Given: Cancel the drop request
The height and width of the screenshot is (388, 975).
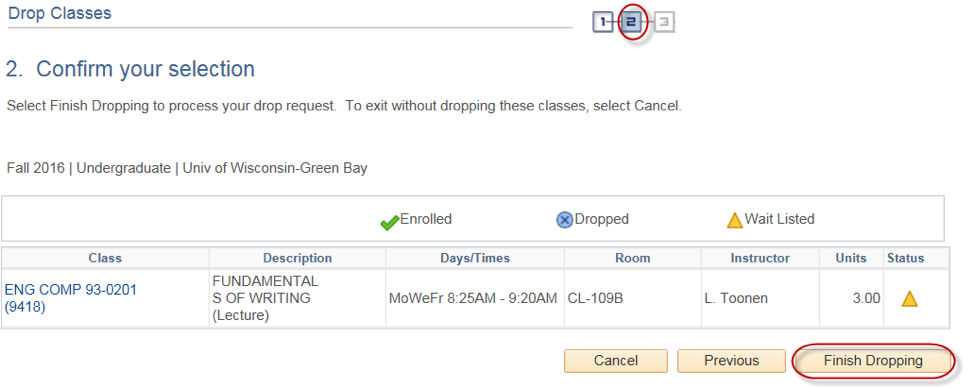Looking at the screenshot, I should point(616,361).
